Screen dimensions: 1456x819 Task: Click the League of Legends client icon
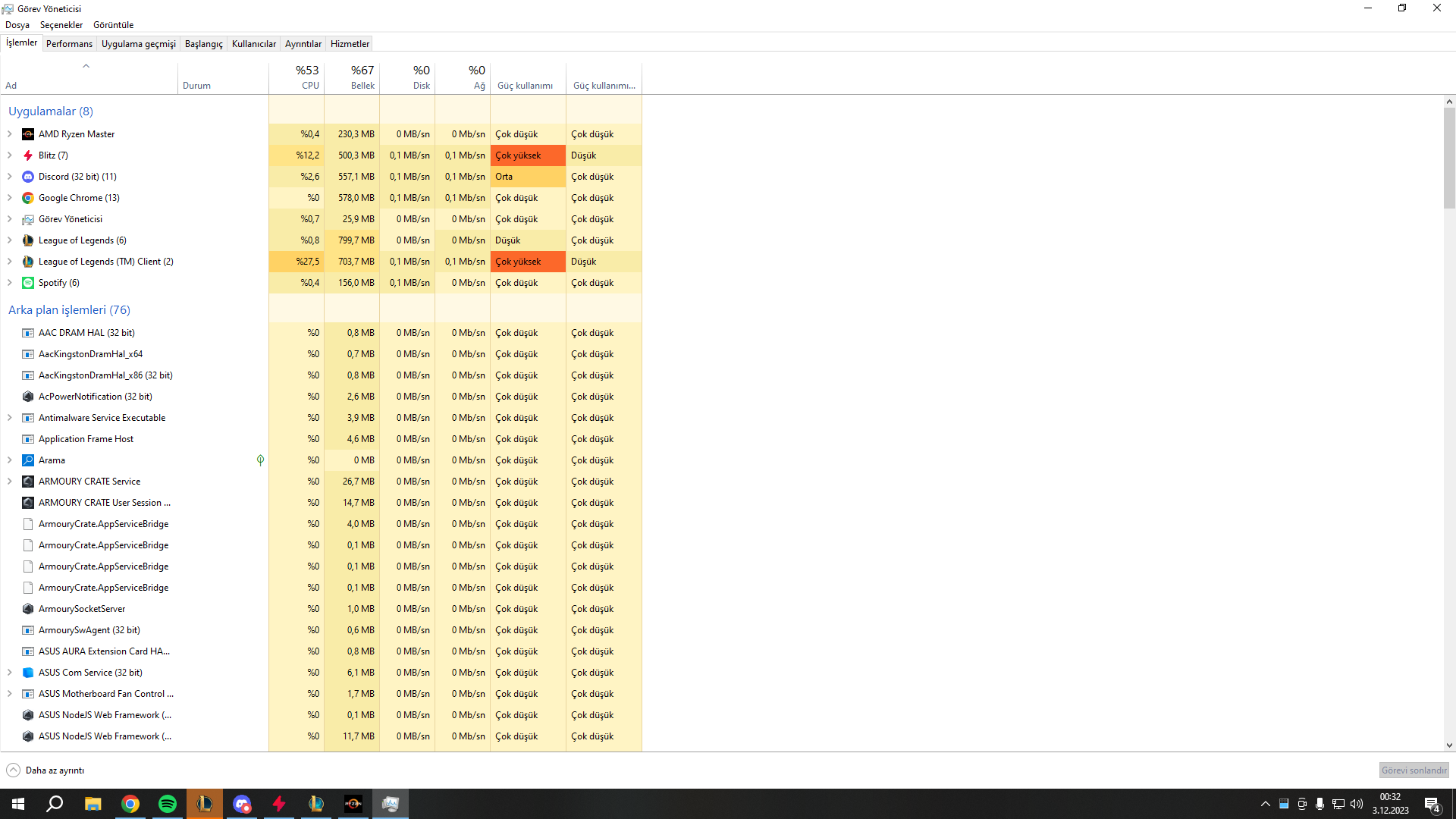pyautogui.click(x=28, y=262)
